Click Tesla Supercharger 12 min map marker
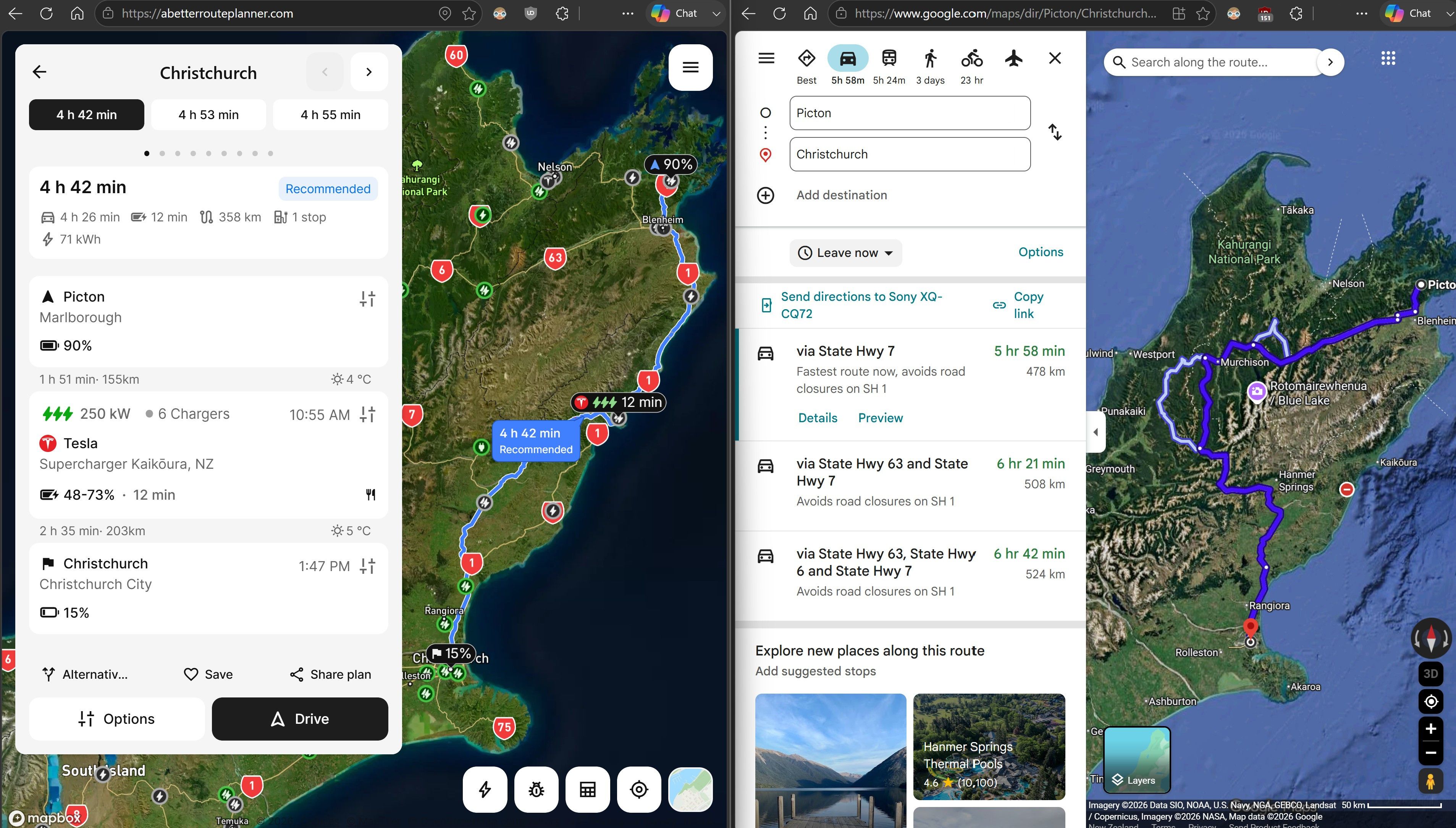Screen dimensions: 1456x828 (619, 403)
